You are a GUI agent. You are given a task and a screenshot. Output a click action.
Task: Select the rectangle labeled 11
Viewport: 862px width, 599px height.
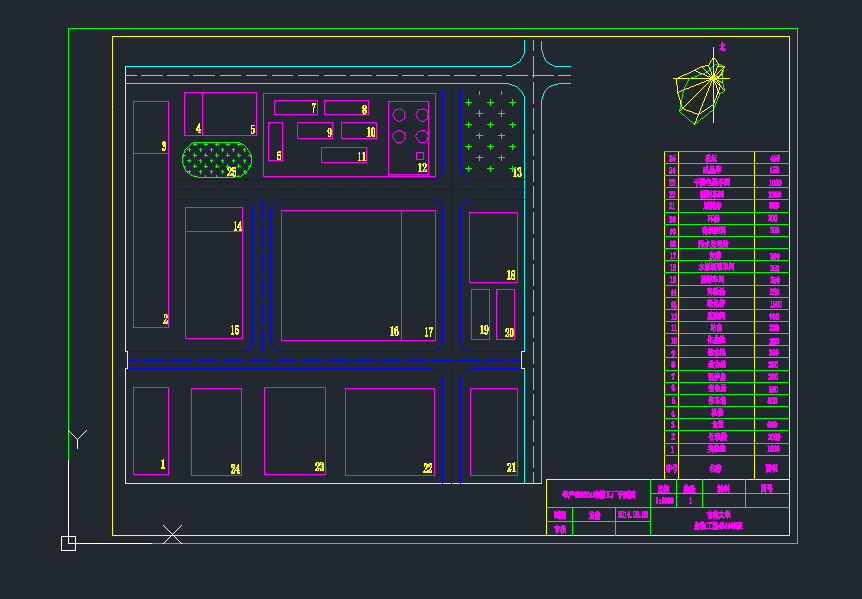click(x=343, y=155)
